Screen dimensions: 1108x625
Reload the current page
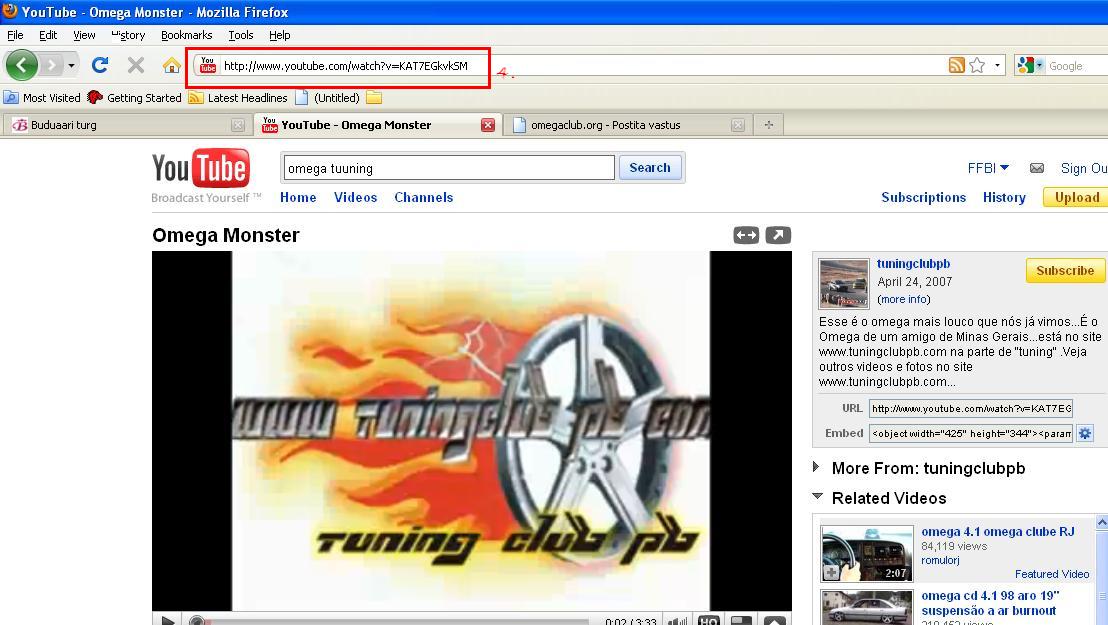[x=100, y=66]
